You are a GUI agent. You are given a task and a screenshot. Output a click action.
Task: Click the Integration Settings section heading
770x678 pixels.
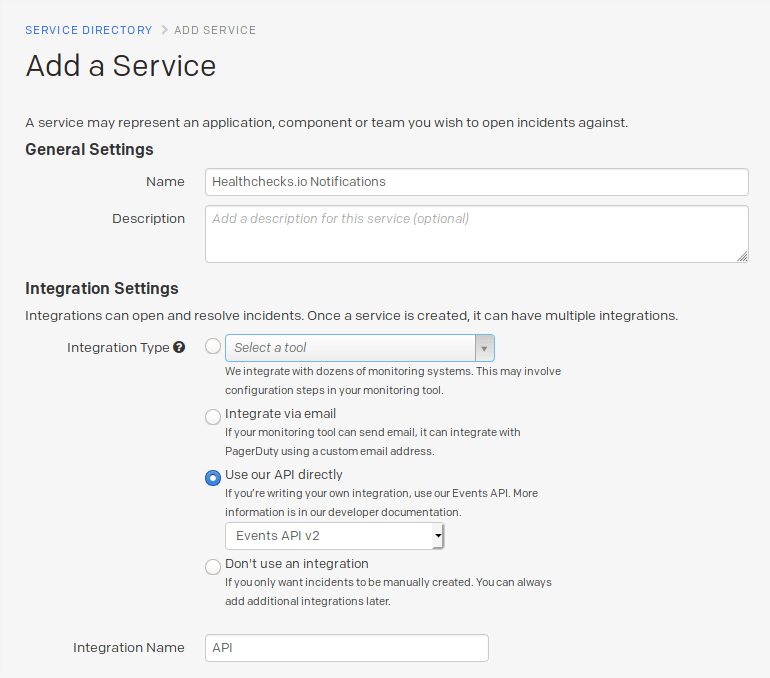click(x=102, y=289)
